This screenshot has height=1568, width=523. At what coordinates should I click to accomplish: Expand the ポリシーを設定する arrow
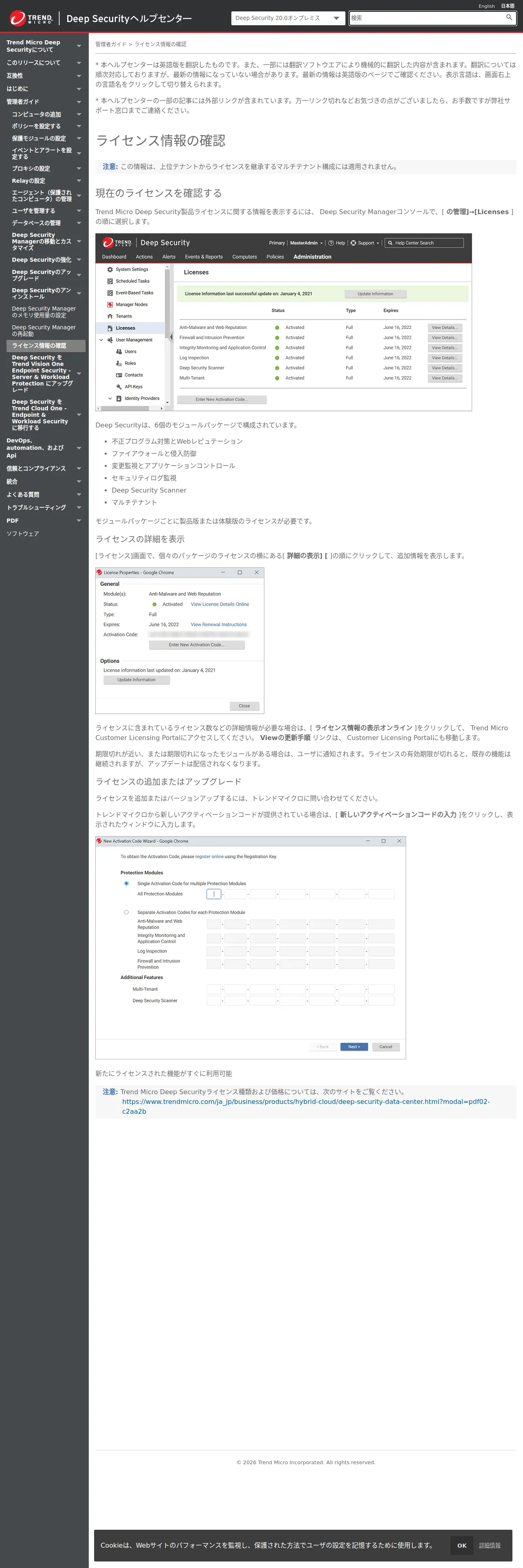point(79,127)
